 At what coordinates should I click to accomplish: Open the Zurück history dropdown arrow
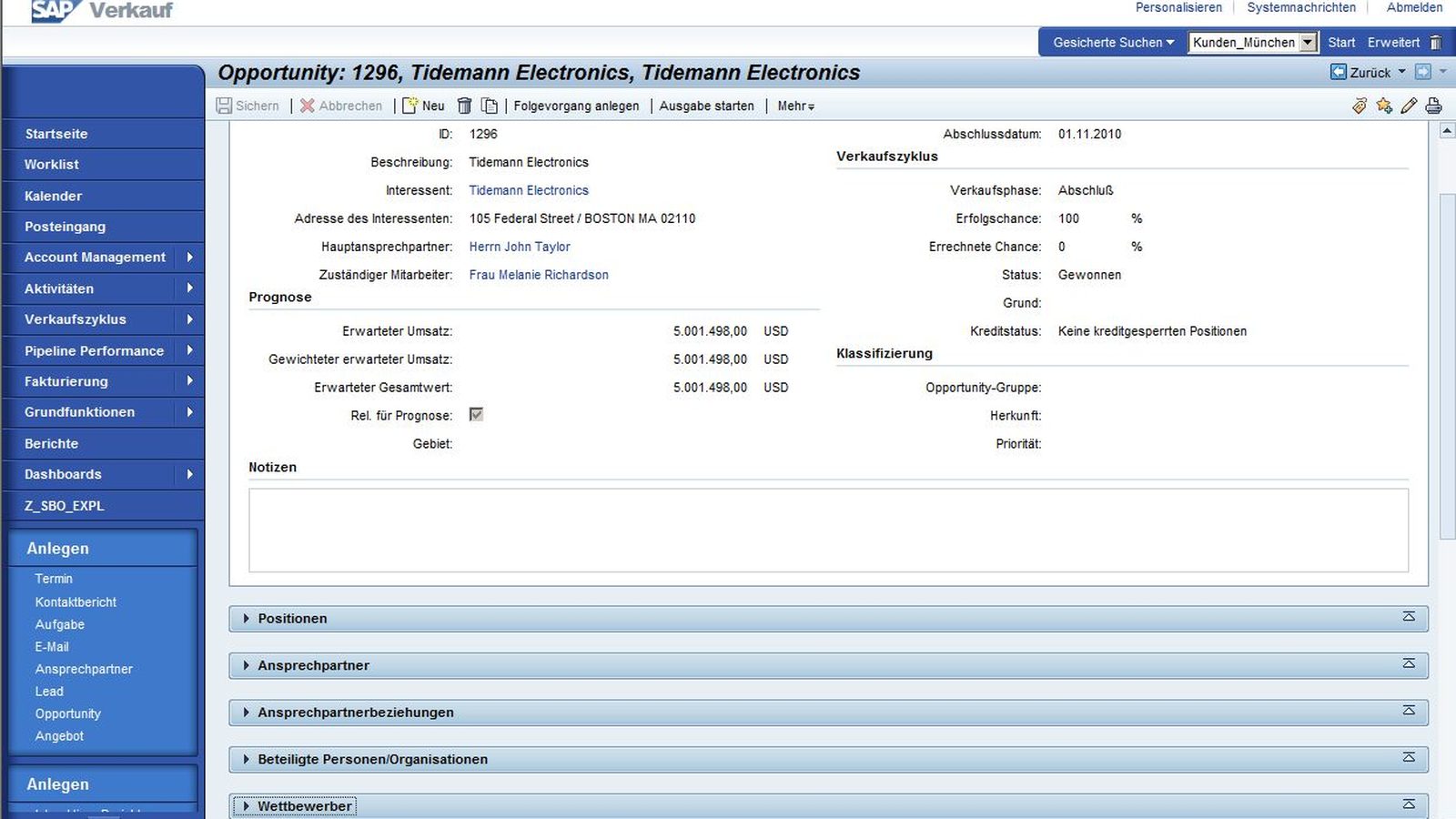(1401, 72)
